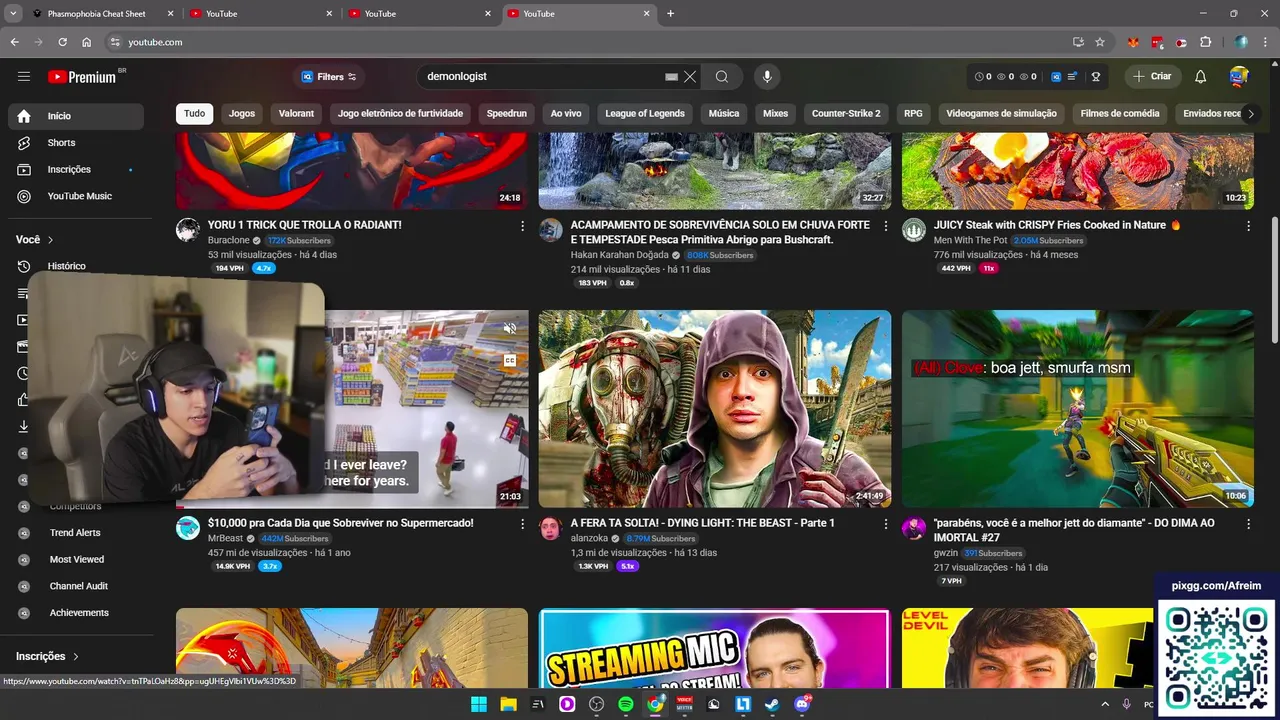Expand the Você section

coord(35,240)
